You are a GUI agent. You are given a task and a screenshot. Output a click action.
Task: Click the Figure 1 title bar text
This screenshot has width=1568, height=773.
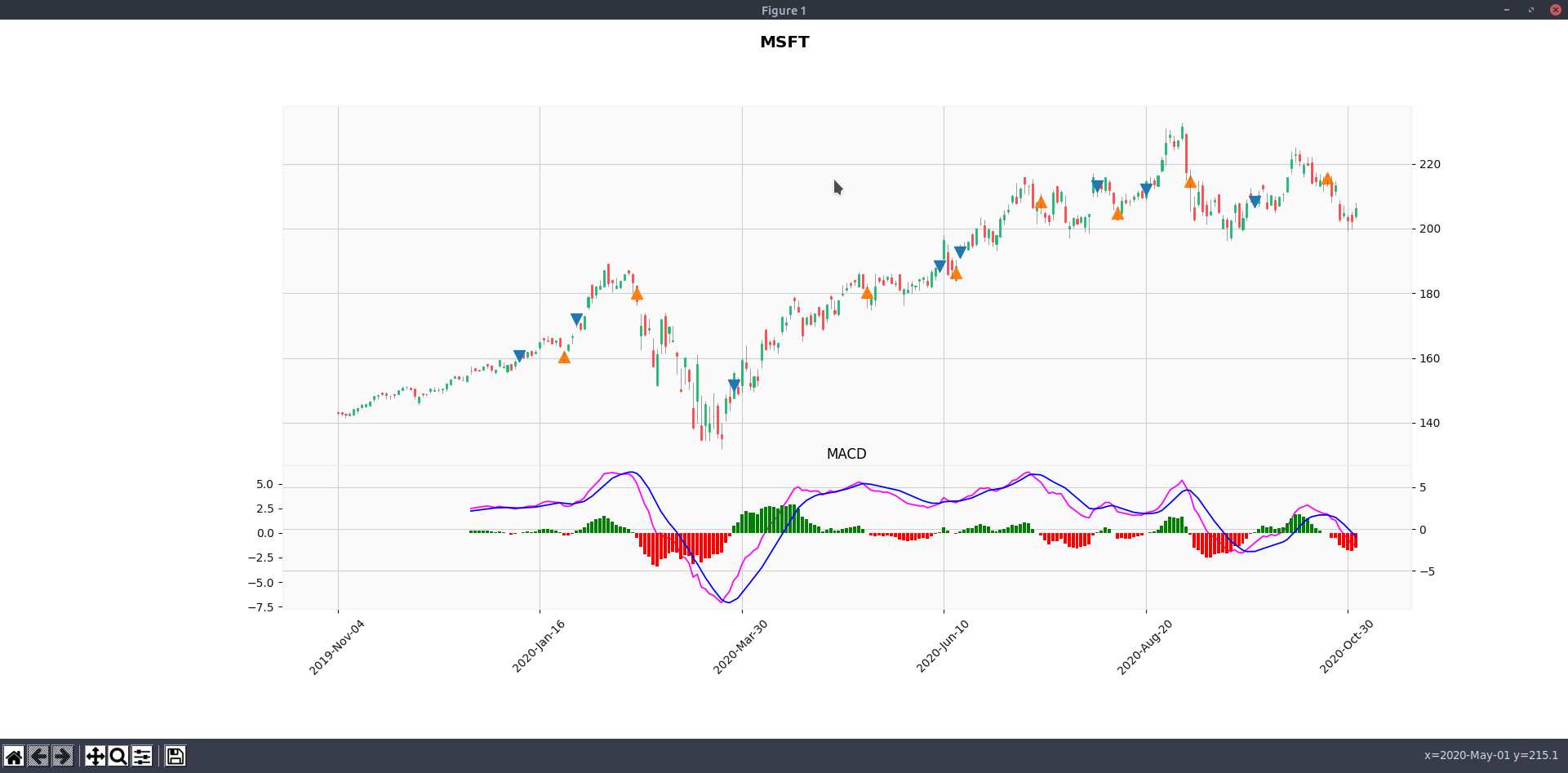pyautogui.click(x=783, y=10)
